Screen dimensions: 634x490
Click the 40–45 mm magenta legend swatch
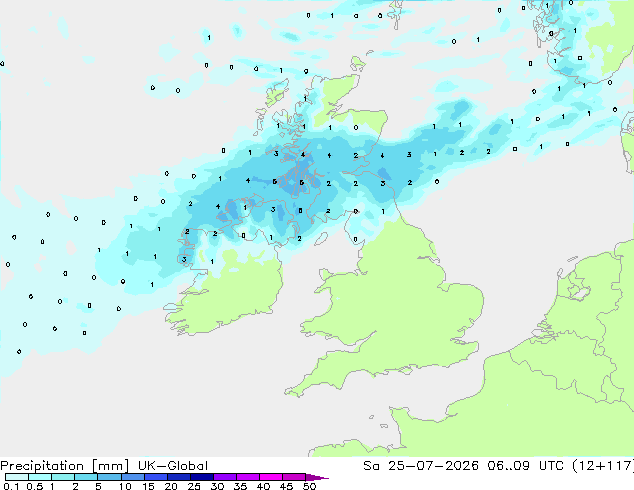[x=271, y=477]
